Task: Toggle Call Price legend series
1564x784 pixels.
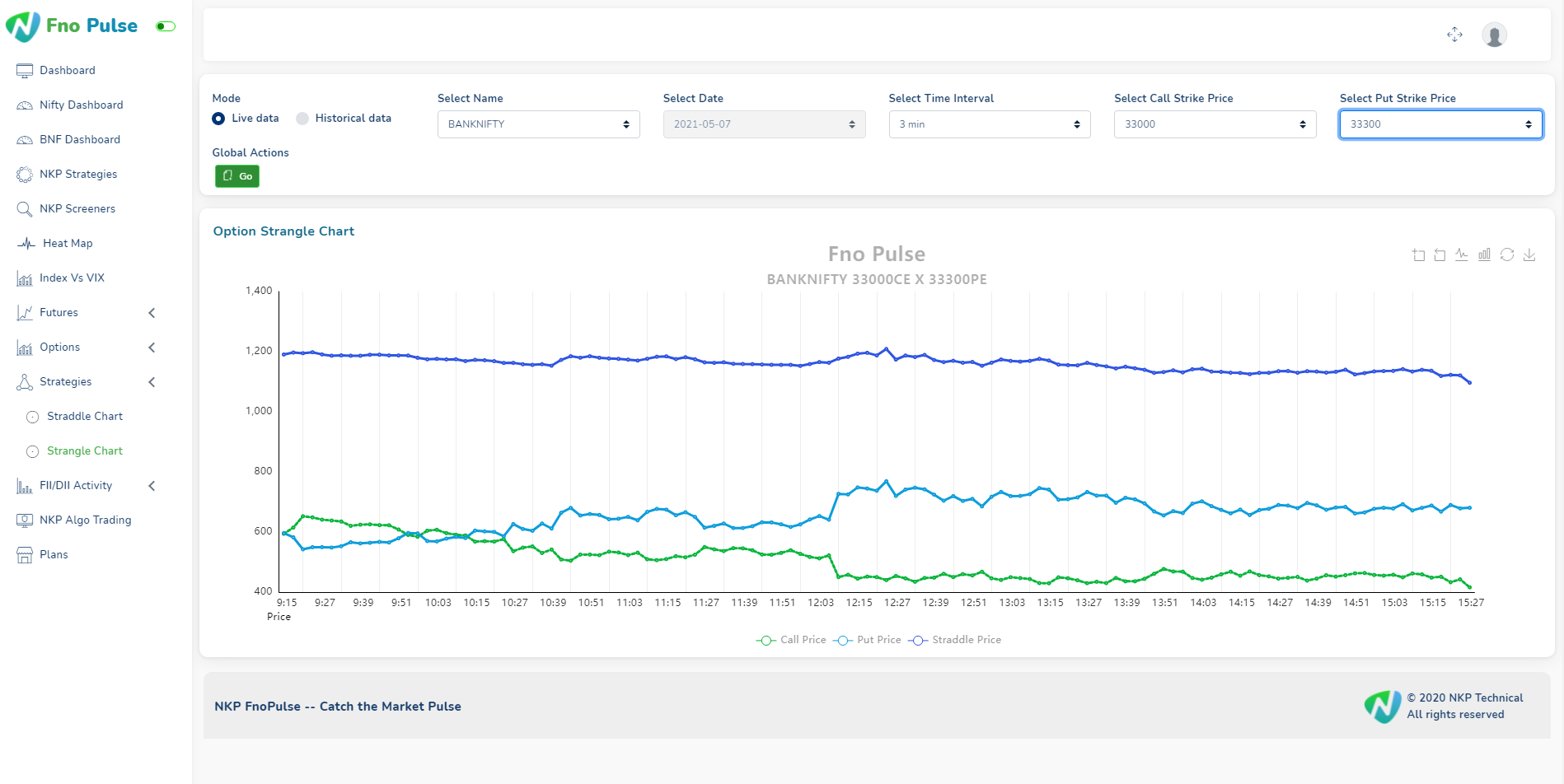Action: pyautogui.click(x=791, y=640)
